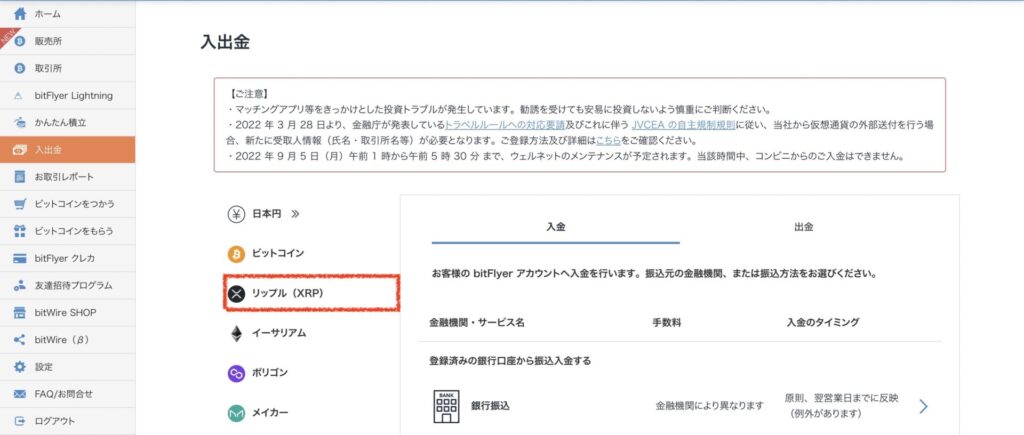Click the 入出金 wallet icon
The image size is (1024, 435).
coord(20,150)
